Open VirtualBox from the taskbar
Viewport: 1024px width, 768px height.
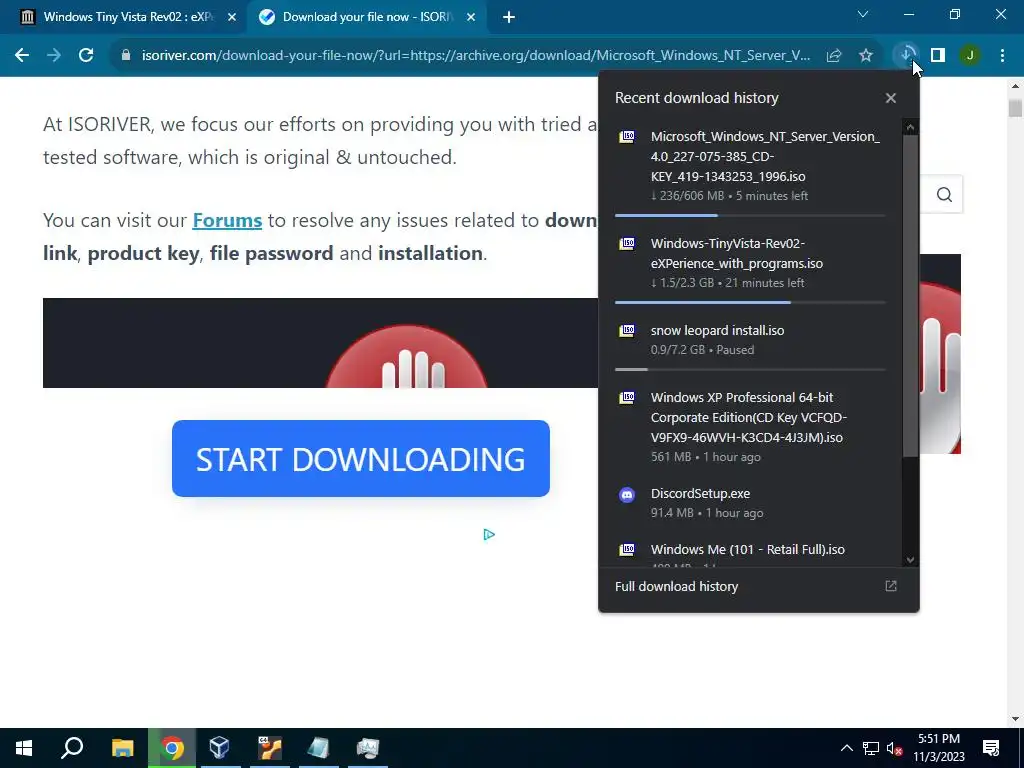click(219, 748)
